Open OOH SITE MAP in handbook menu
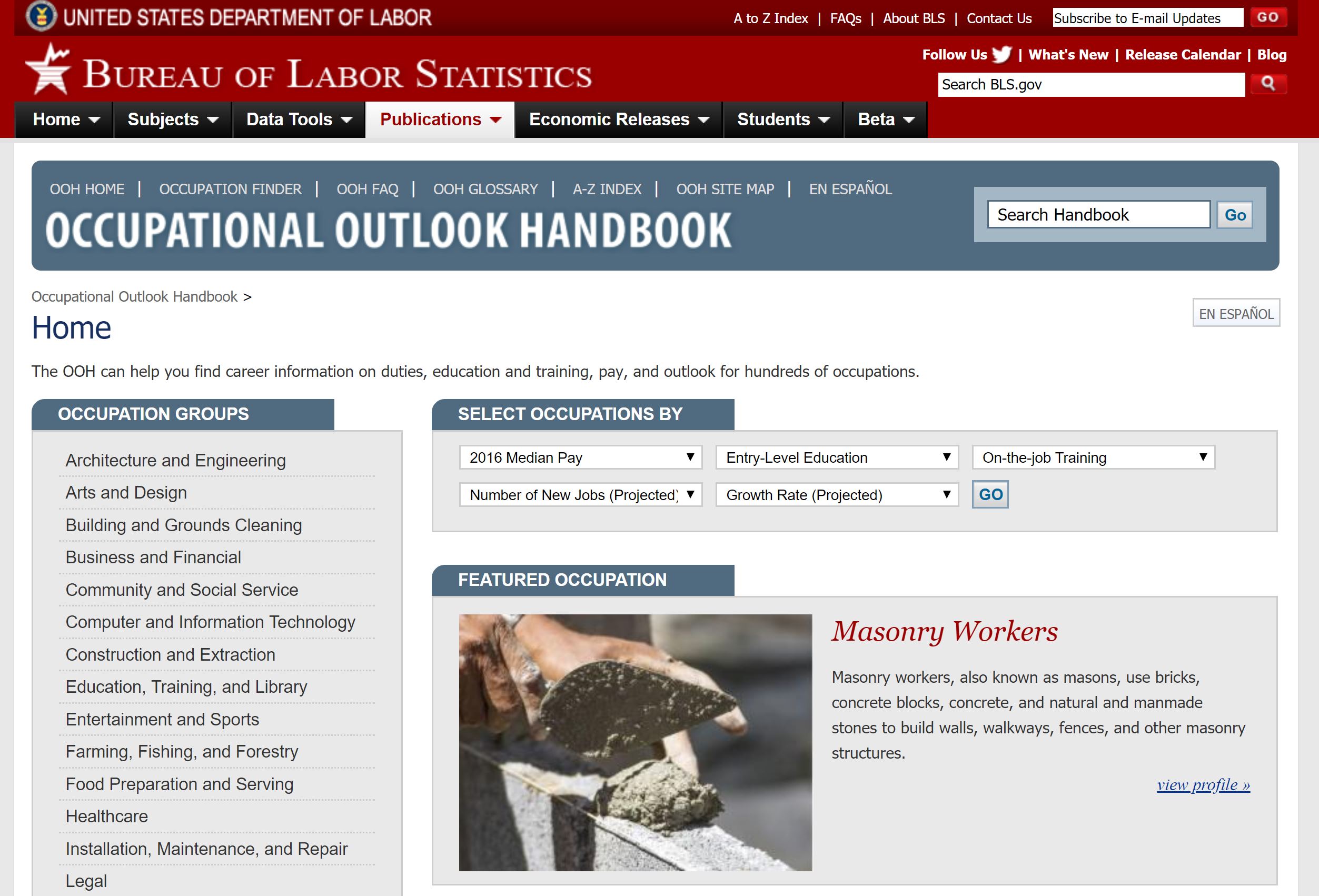 726,189
